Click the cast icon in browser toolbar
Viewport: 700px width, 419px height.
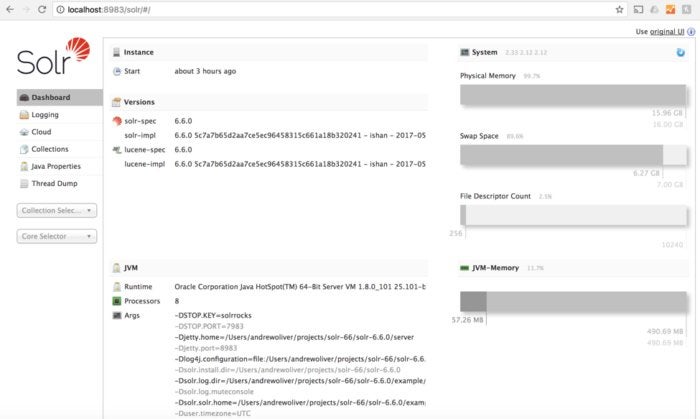click(x=638, y=9)
